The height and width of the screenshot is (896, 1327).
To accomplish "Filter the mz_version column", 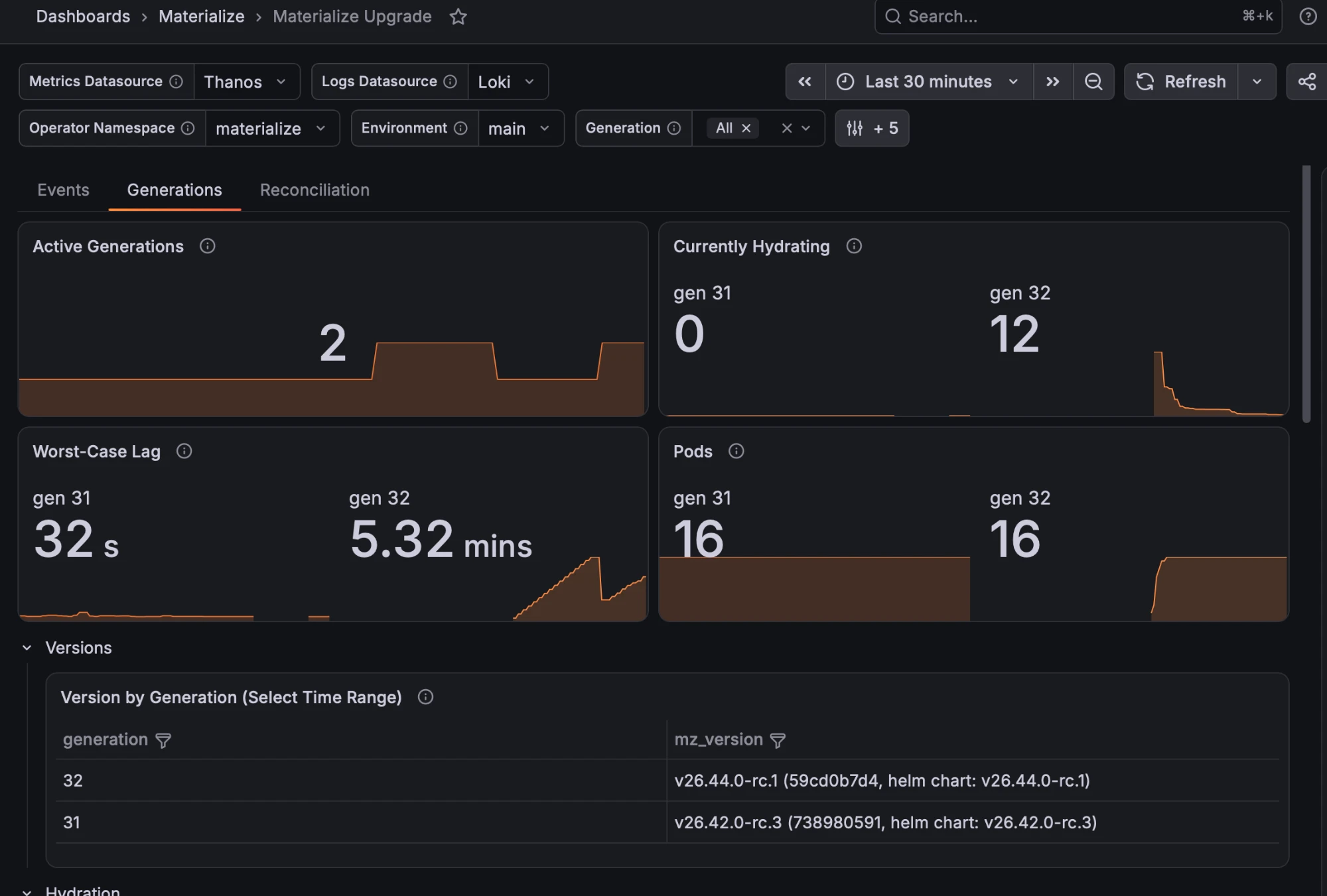I will click(x=778, y=740).
